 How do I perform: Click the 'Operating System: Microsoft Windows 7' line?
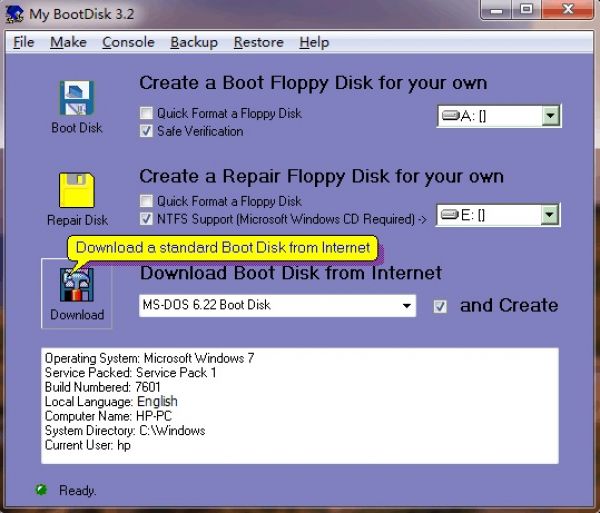coord(149,358)
